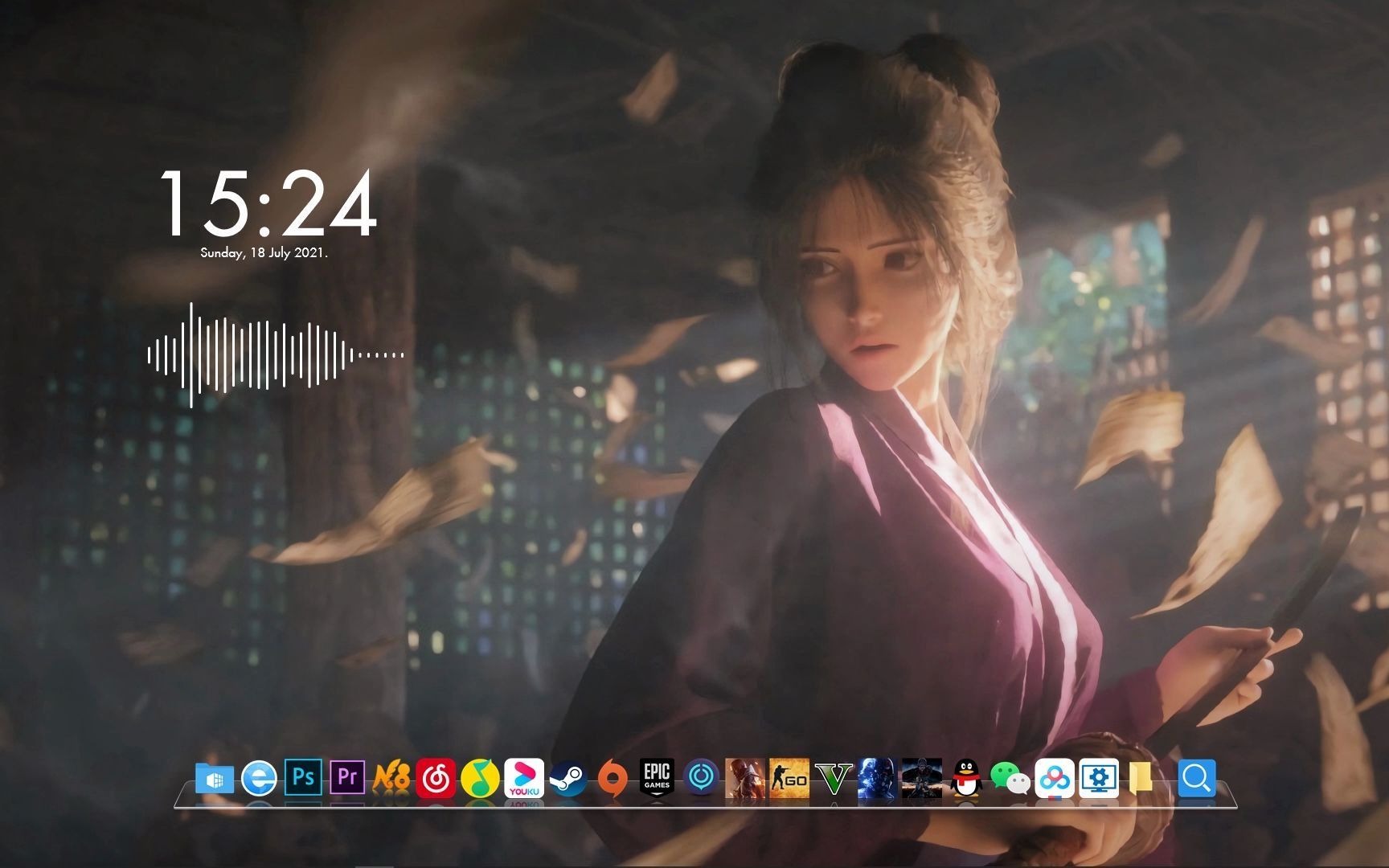
Task: Open Epic Games launcher
Action: (657, 778)
